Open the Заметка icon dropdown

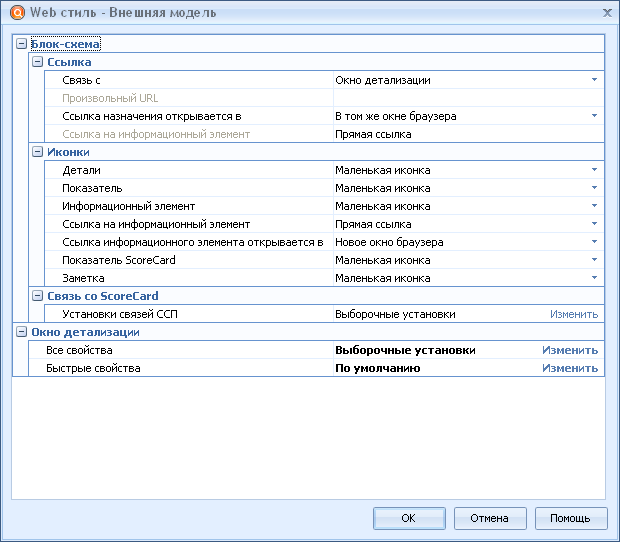point(594,278)
